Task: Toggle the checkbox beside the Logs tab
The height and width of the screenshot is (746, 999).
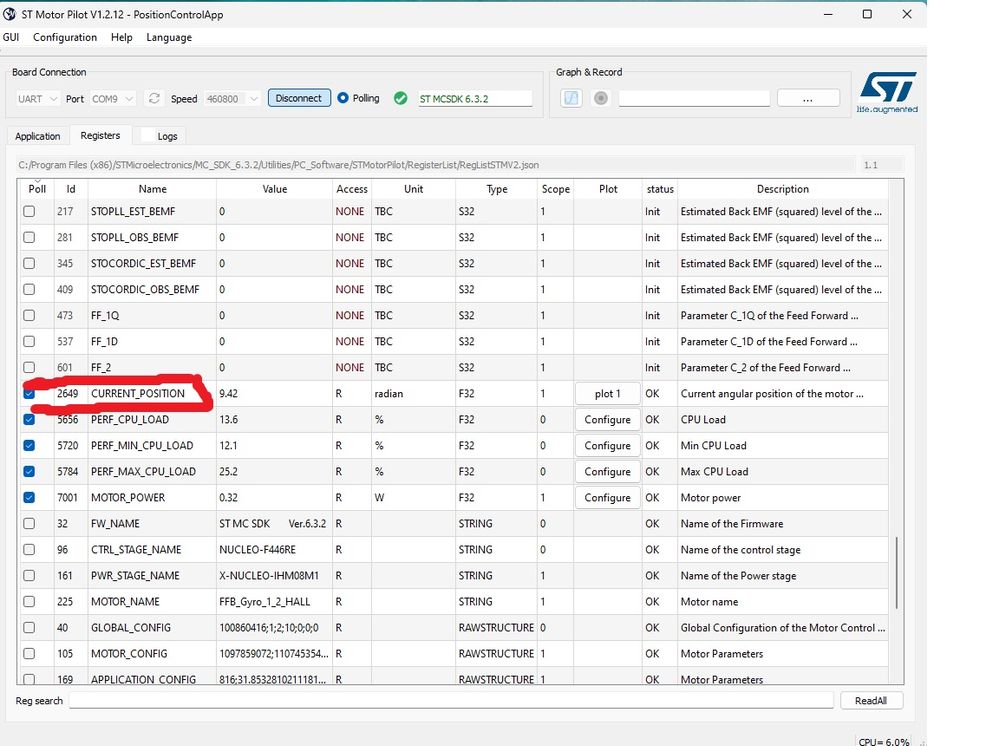Action: (147, 136)
